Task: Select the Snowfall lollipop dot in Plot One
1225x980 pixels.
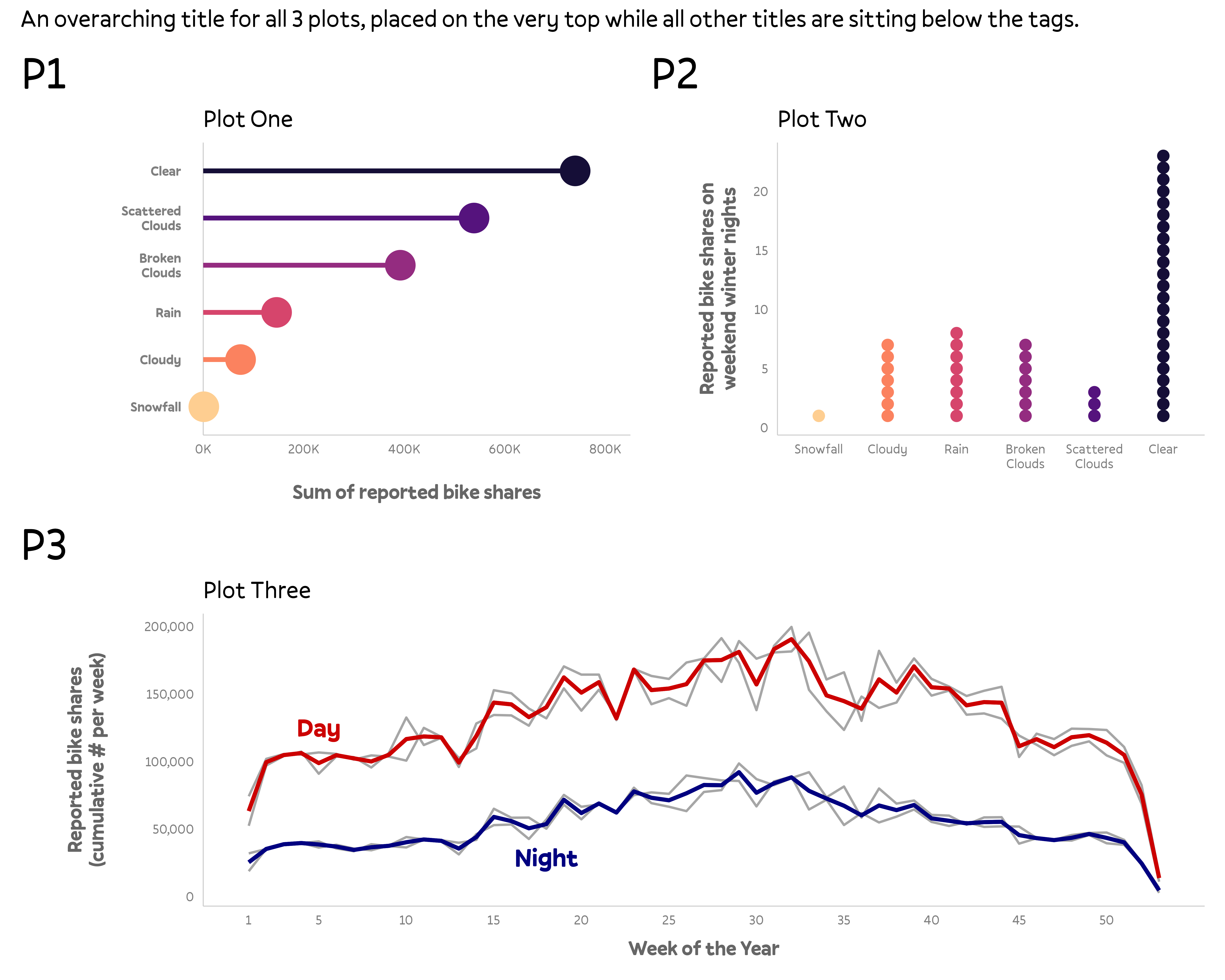Action: 203,407
